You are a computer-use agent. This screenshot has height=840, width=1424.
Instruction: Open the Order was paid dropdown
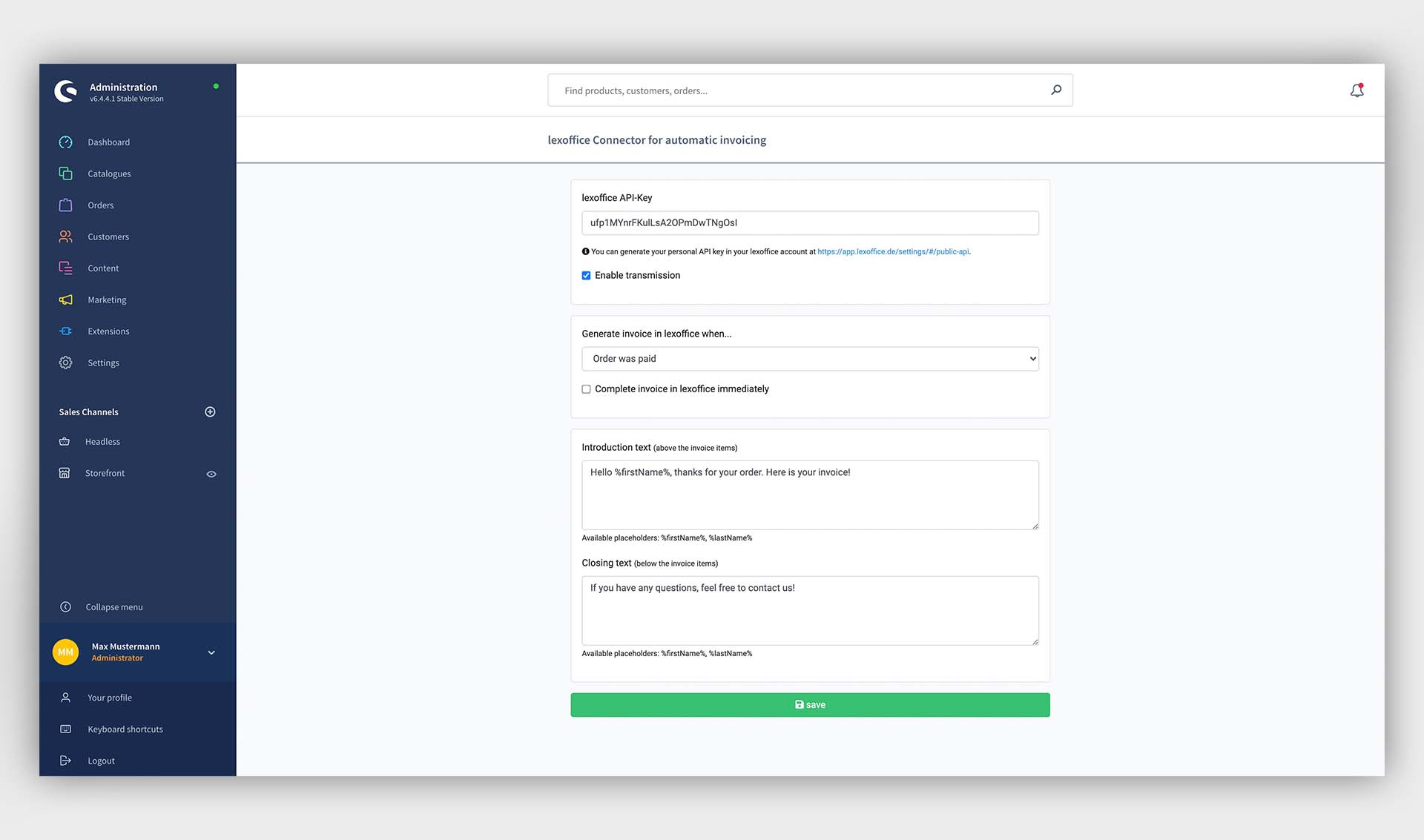pyautogui.click(x=810, y=359)
